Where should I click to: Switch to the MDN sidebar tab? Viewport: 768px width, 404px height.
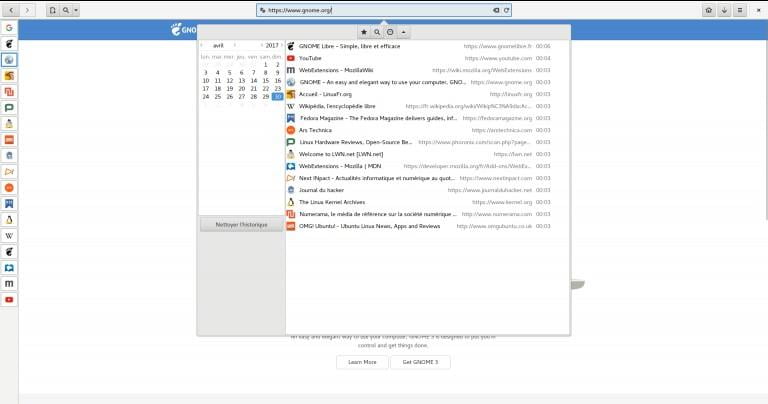click(9, 268)
